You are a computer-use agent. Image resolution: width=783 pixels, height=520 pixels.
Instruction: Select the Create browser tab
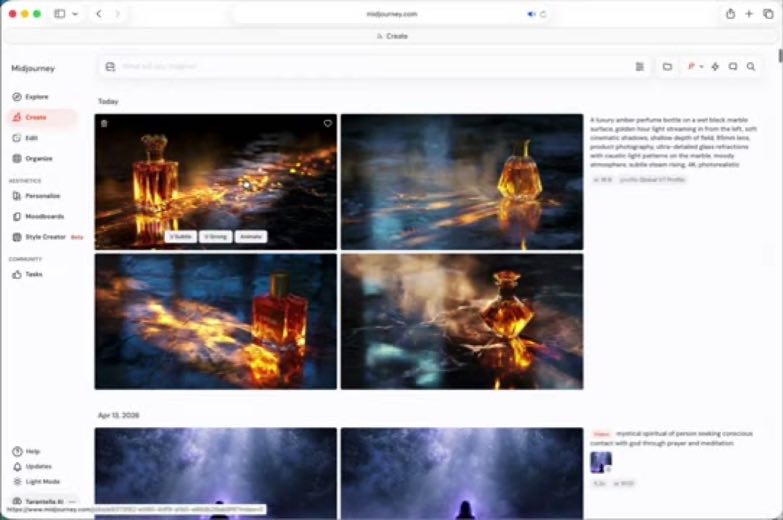click(x=392, y=36)
